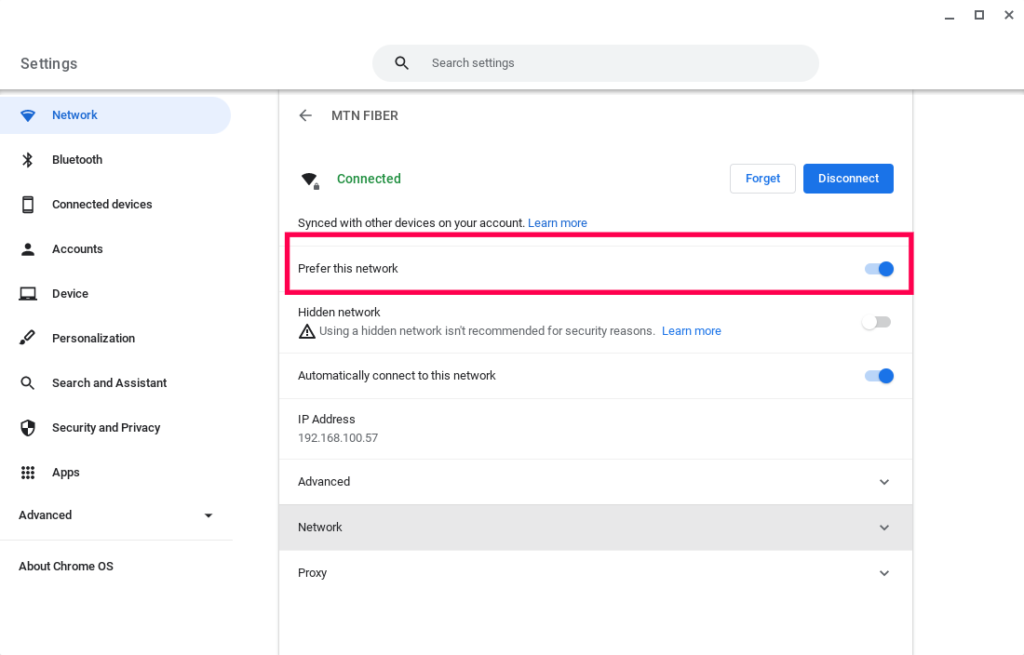Screen dimensions: 1024x655
Task: Click the IP Address label
Action: 327,419
